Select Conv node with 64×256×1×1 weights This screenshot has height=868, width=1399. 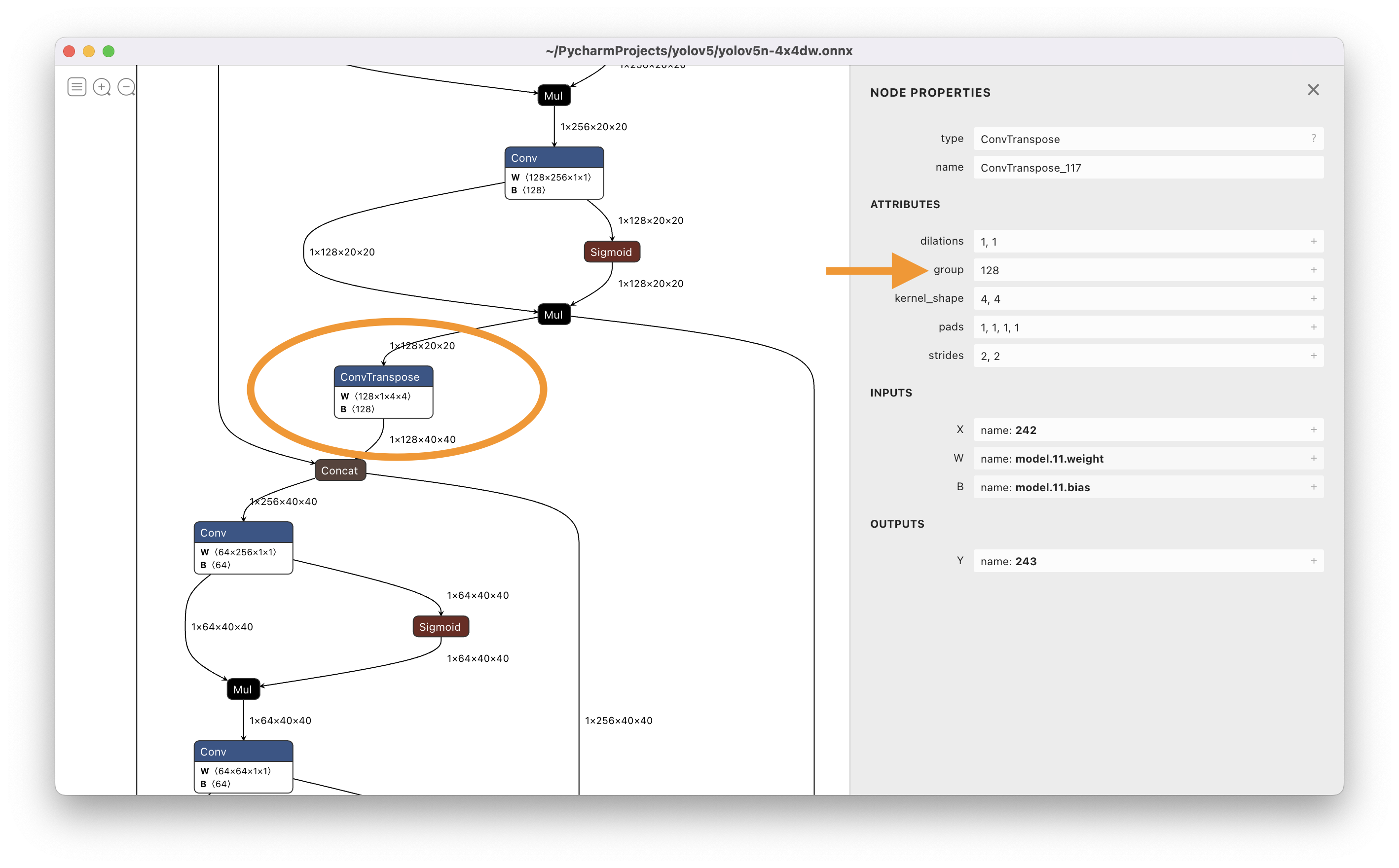[243, 533]
